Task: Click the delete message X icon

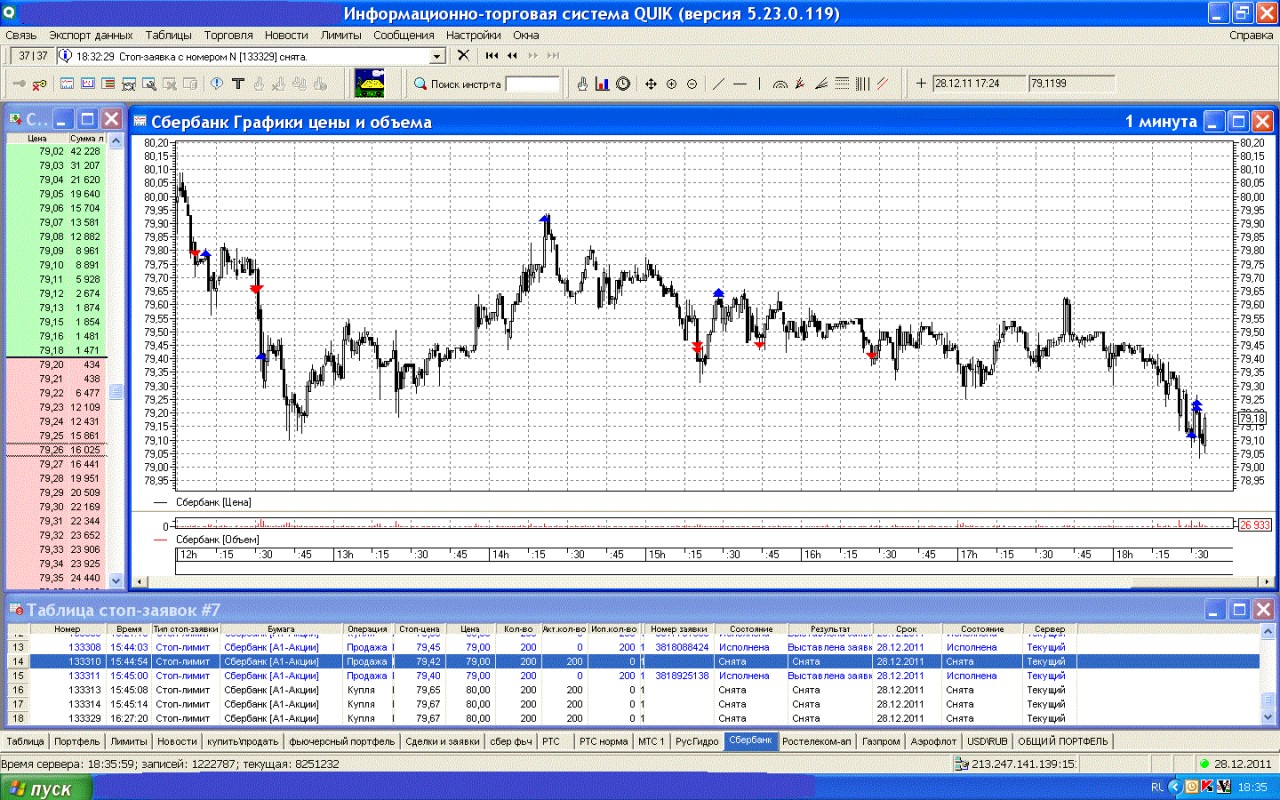Action: point(463,55)
